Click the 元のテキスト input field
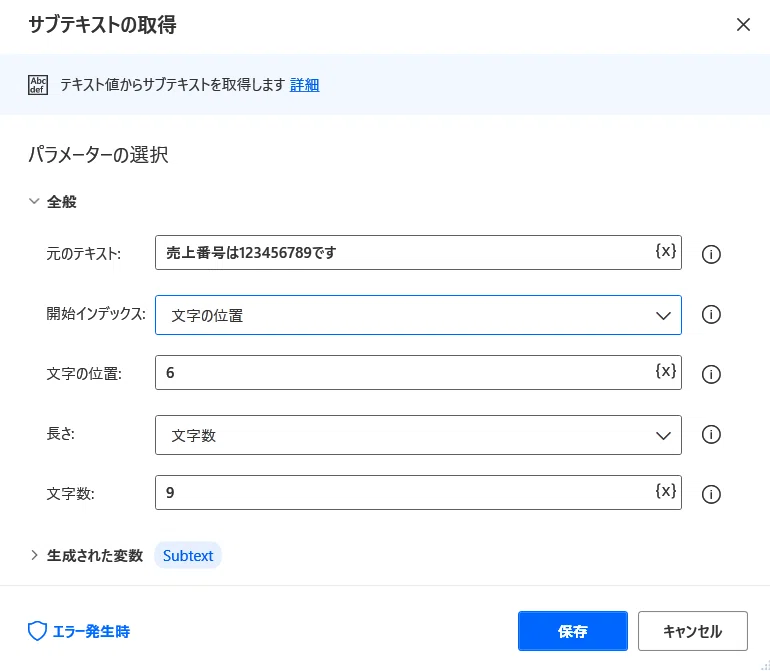The height and width of the screenshot is (671, 770). tap(418, 252)
